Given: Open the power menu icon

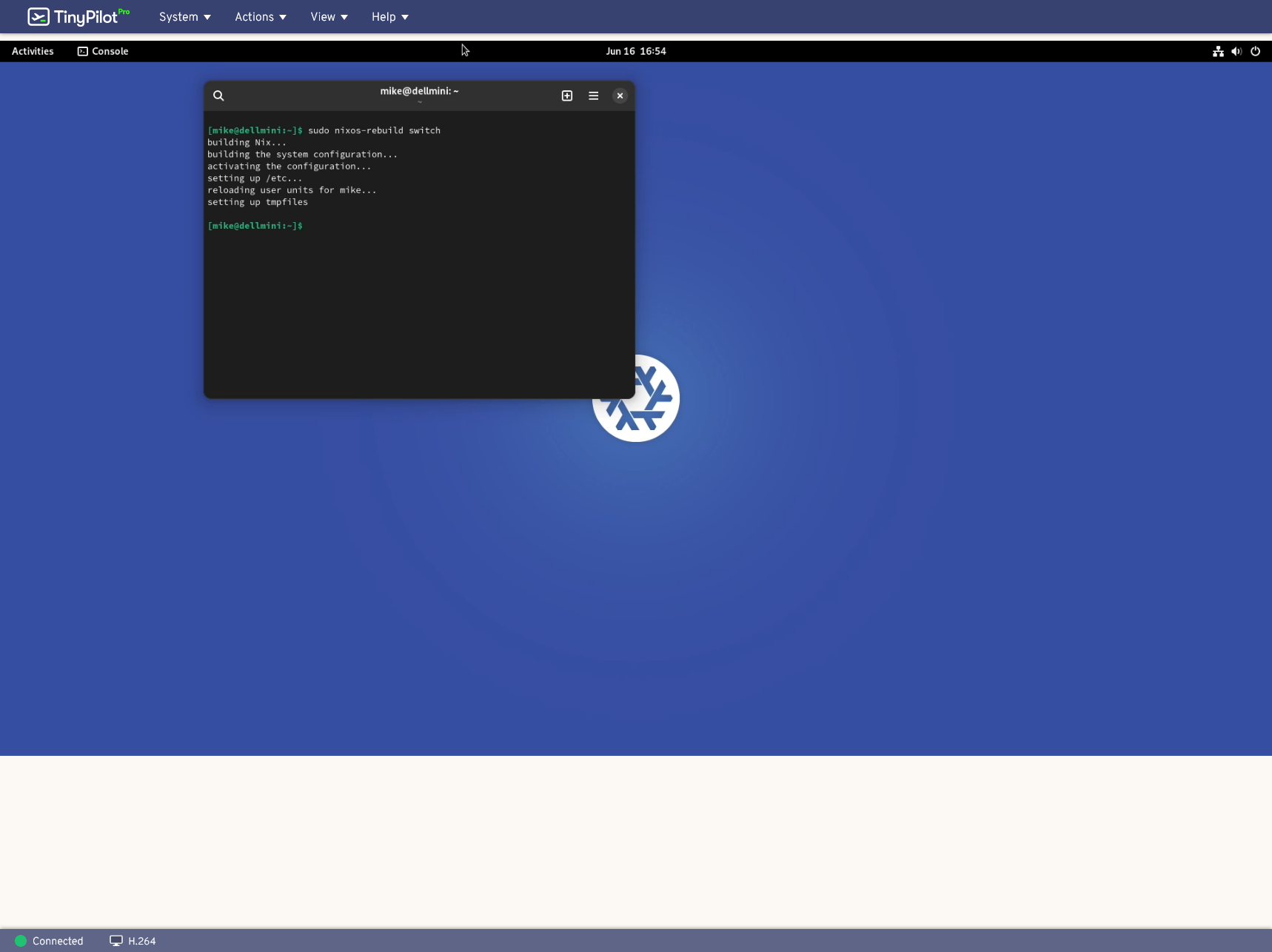Looking at the screenshot, I should (x=1255, y=51).
